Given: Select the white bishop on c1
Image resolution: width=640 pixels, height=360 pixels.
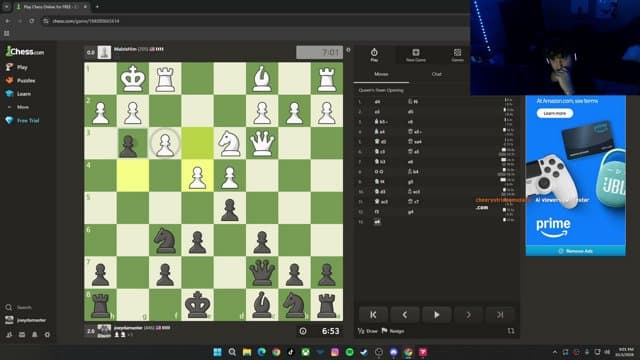Looking at the screenshot, I should (x=262, y=78).
